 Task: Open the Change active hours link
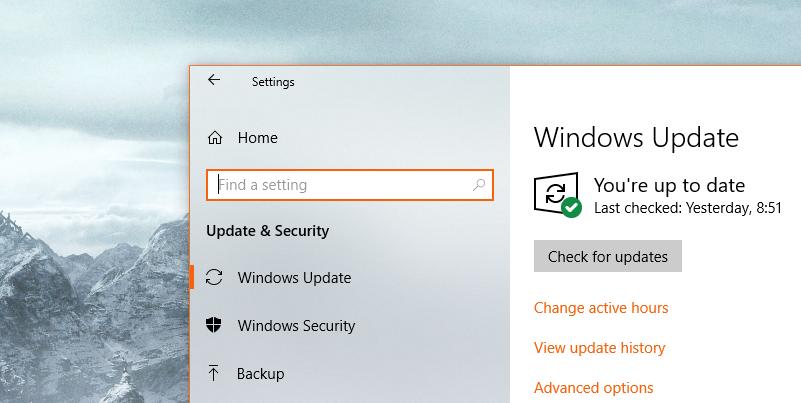601,308
